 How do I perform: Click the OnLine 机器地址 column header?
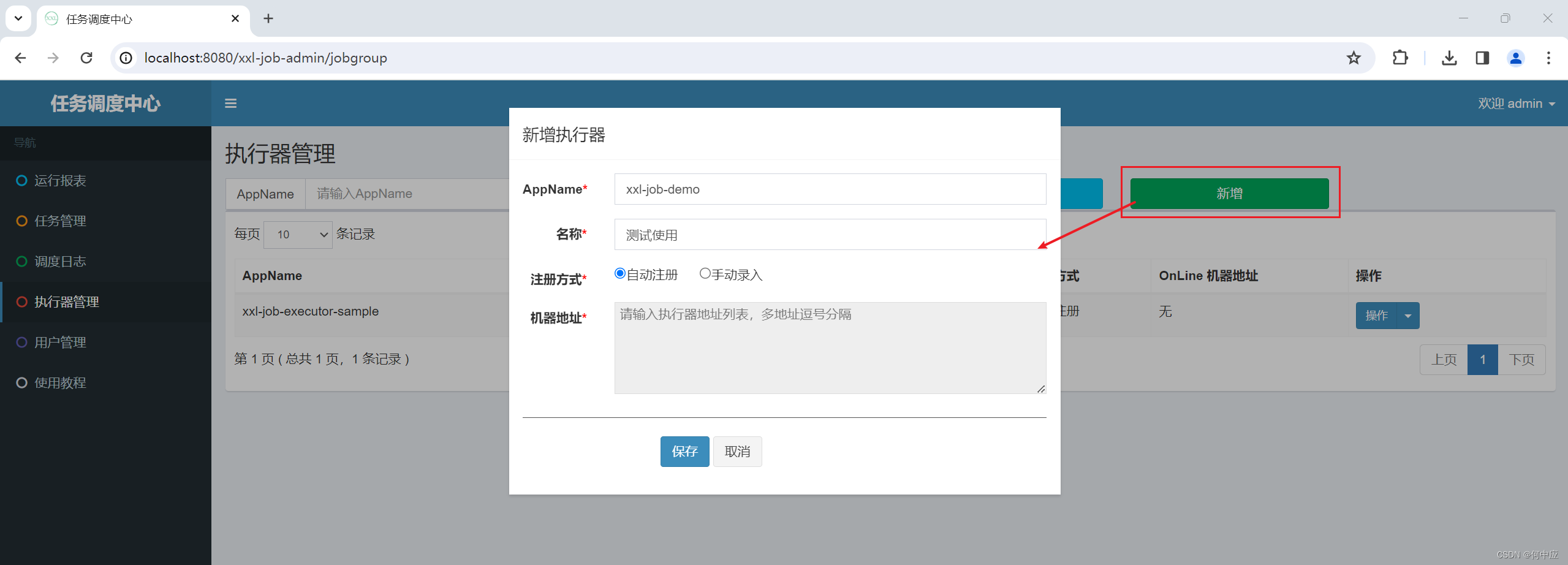pos(1208,276)
